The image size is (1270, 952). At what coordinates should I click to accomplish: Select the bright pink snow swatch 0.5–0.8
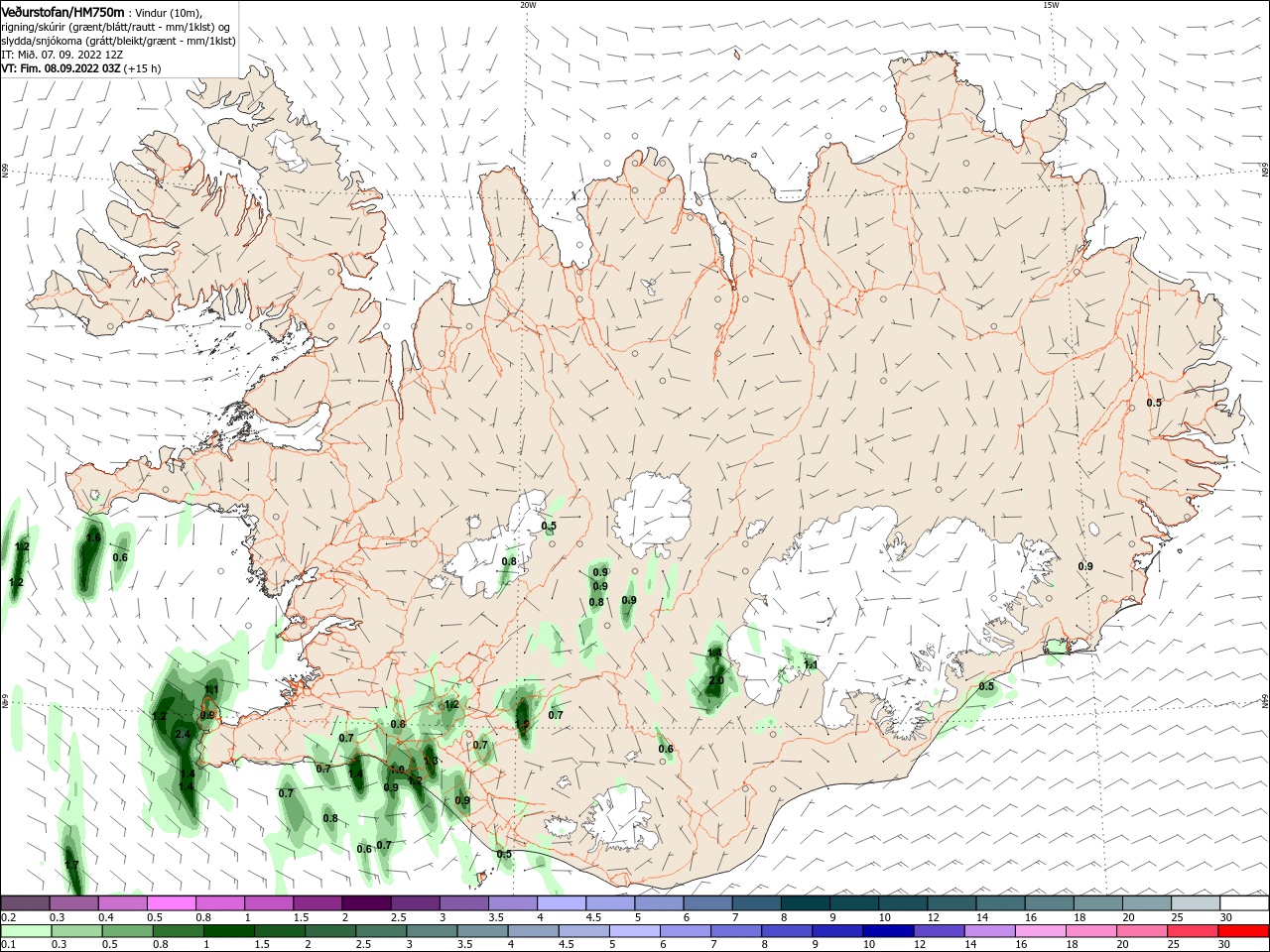point(173,903)
